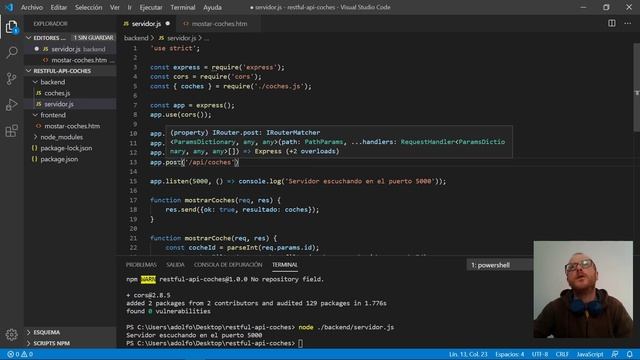Screen dimensions: 640x360
Task: Collapse the frontend folder
Action: (x=36, y=115)
